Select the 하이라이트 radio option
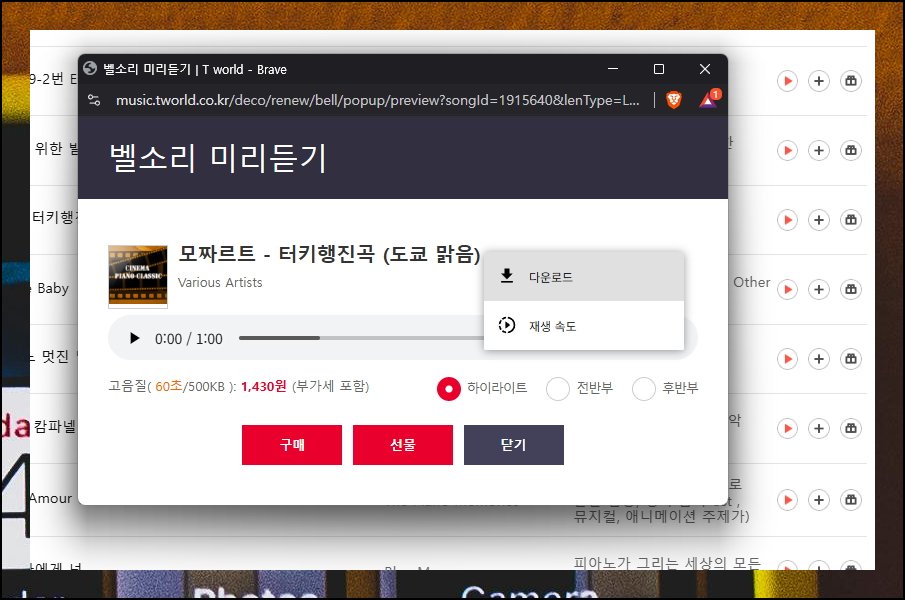The width and height of the screenshot is (905, 600). pos(448,388)
